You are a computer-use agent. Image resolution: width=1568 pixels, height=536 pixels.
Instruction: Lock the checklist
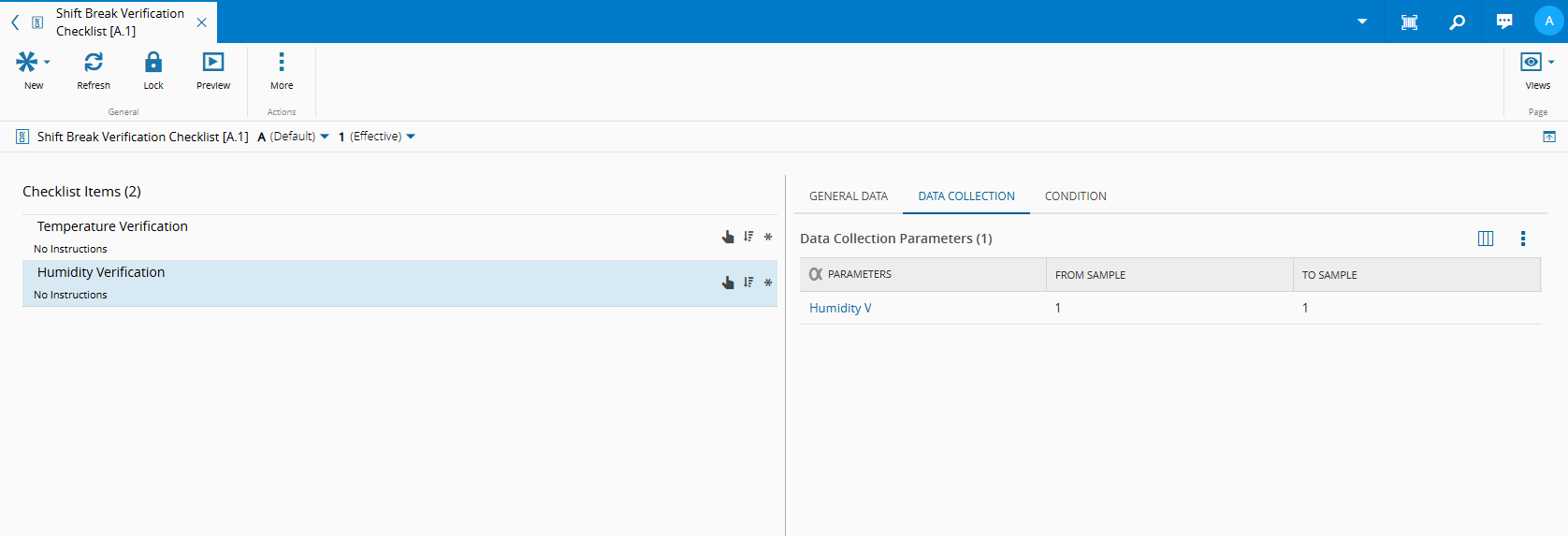(153, 63)
